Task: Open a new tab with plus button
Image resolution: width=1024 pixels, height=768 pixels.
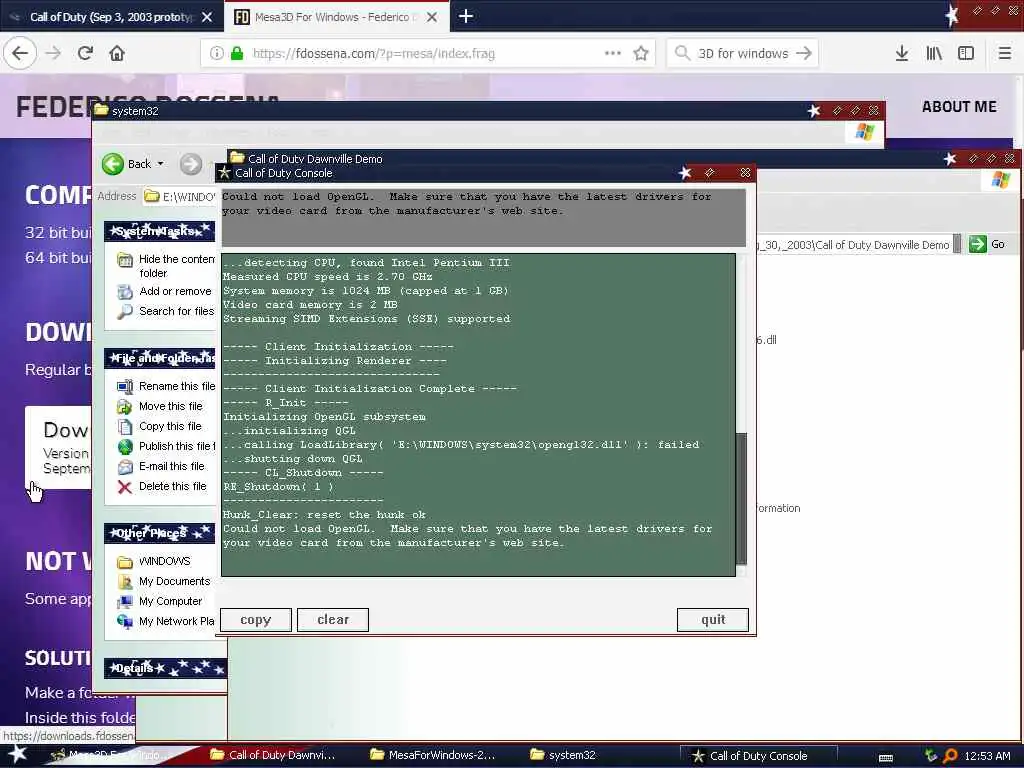Action: point(466,16)
